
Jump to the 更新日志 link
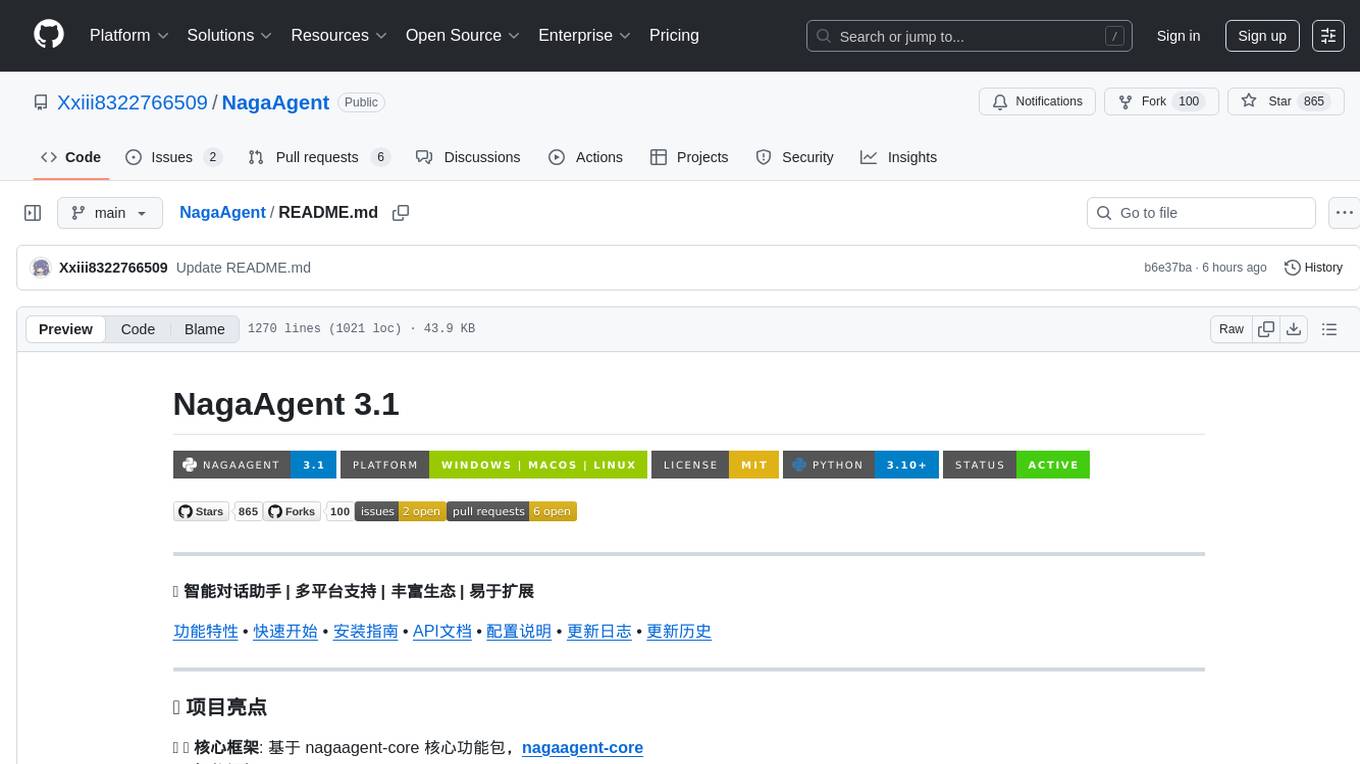pos(599,631)
